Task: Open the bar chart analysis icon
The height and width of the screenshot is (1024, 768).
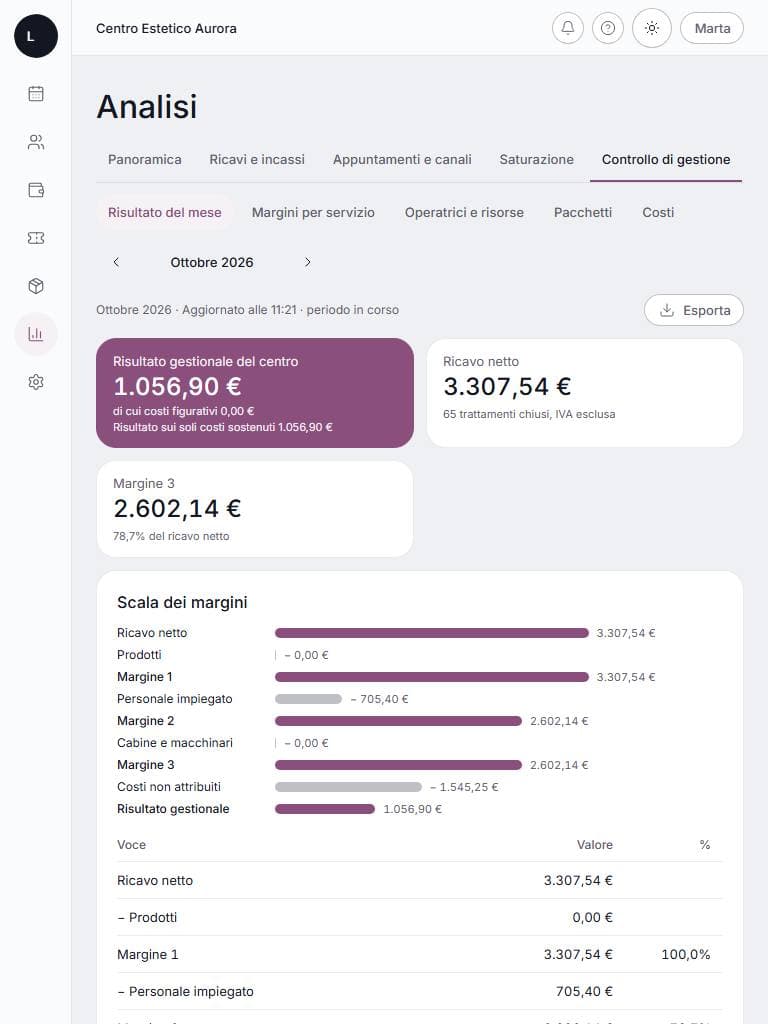Action: click(36, 334)
